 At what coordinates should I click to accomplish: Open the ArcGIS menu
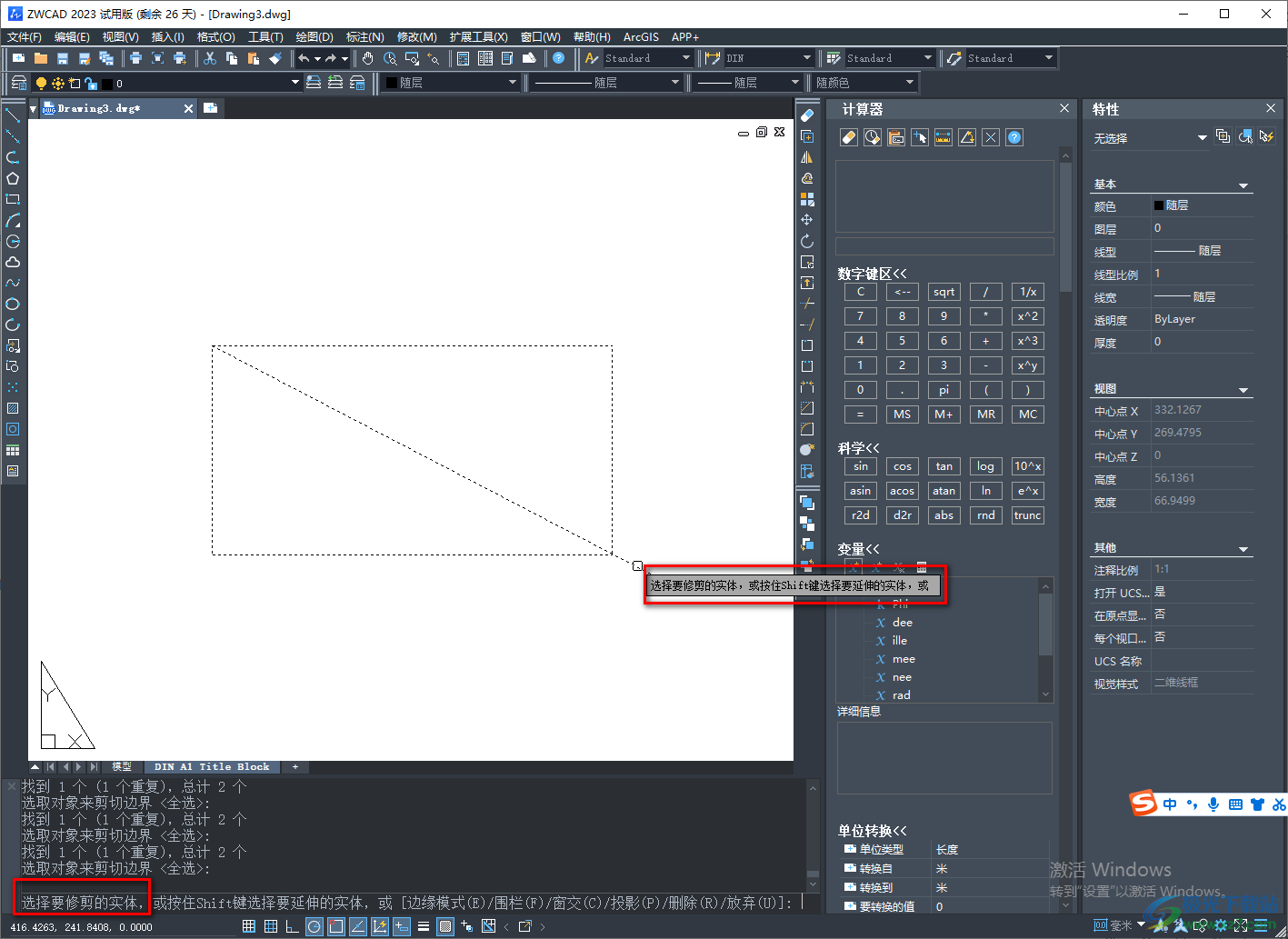pos(641,37)
